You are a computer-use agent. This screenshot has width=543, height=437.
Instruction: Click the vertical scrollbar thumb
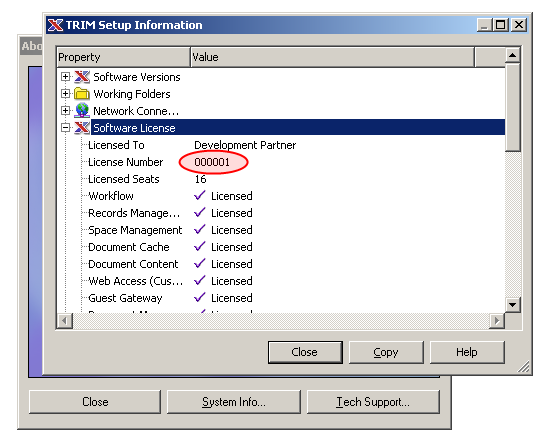(x=513, y=107)
